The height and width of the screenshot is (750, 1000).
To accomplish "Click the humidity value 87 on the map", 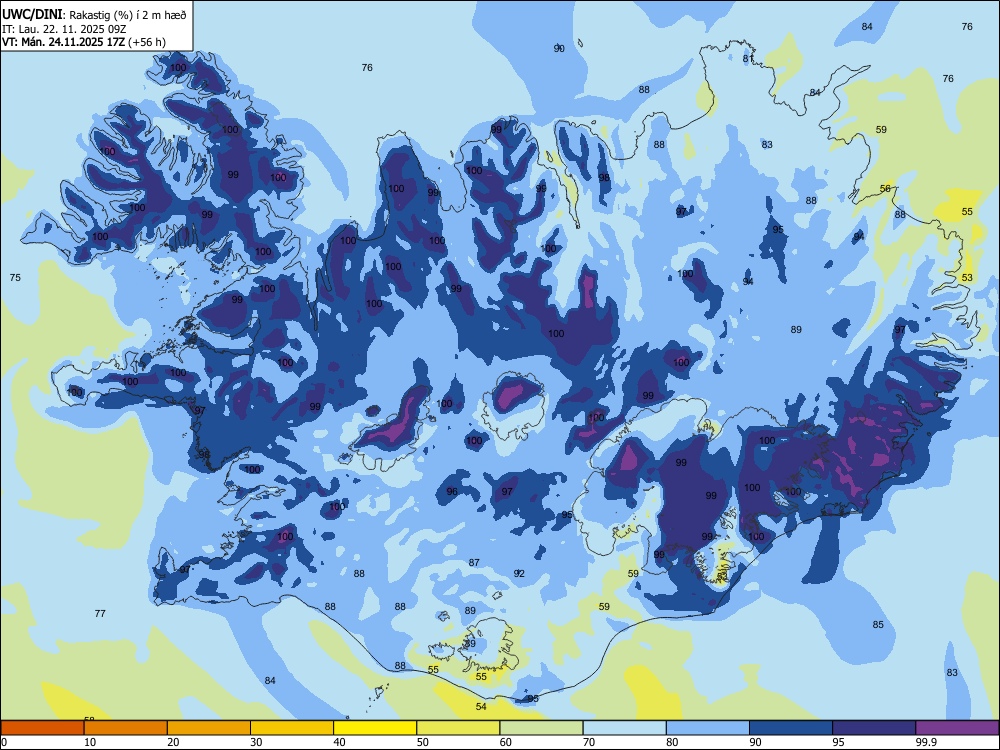I will pyautogui.click(x=474, y=562).
